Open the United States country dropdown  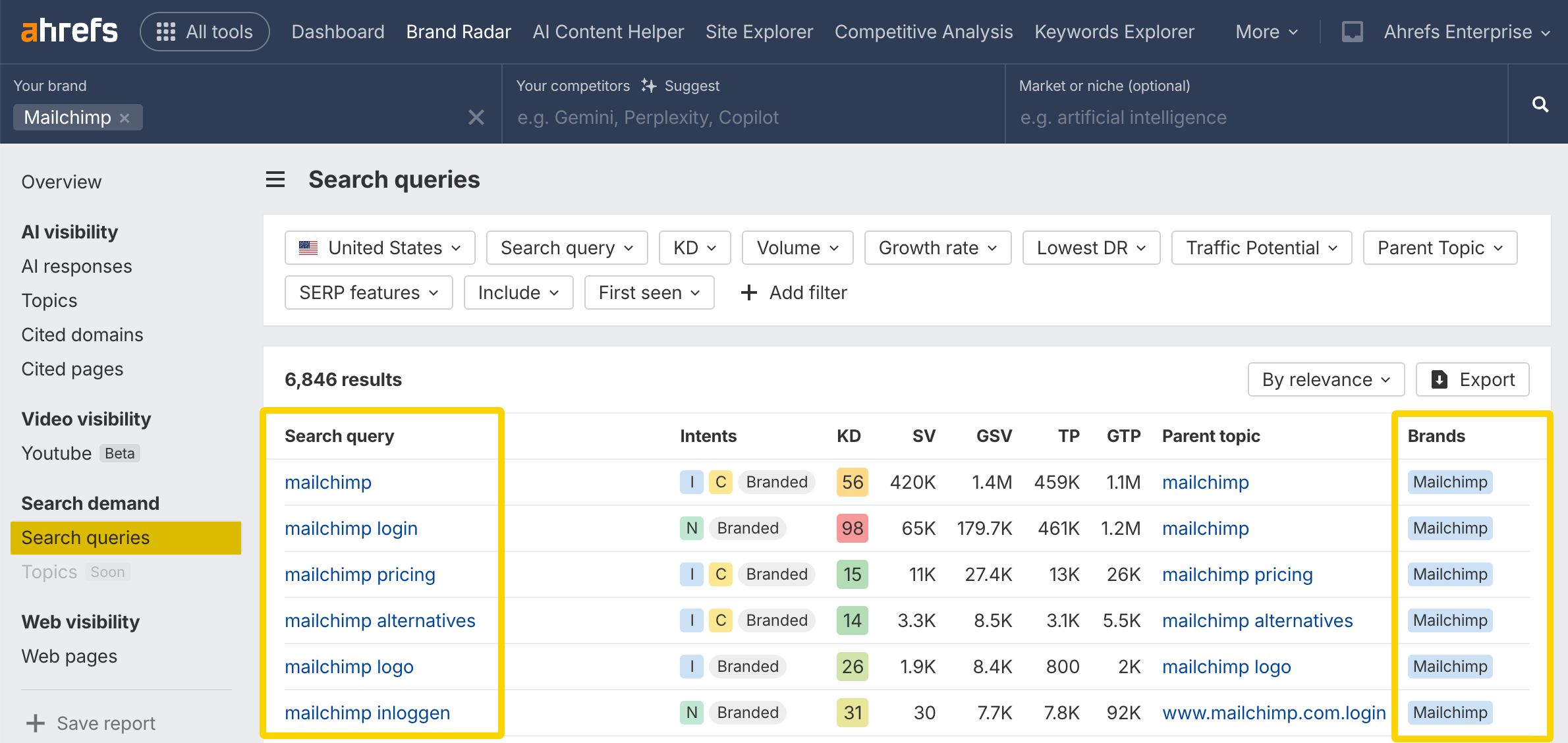380,248
